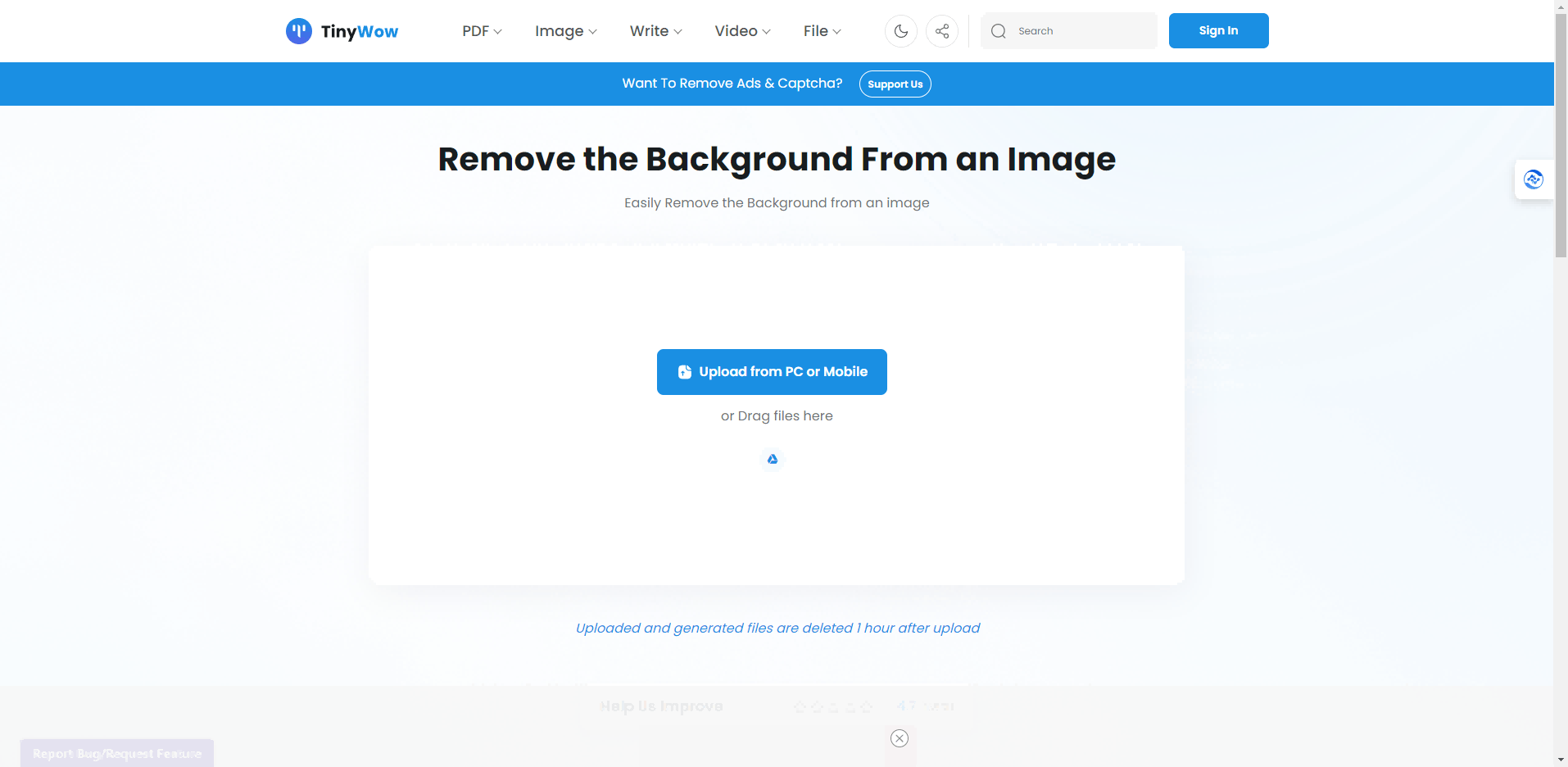
Task: Click the scrollbar down arrow
Action: [x=1561, y=760]
